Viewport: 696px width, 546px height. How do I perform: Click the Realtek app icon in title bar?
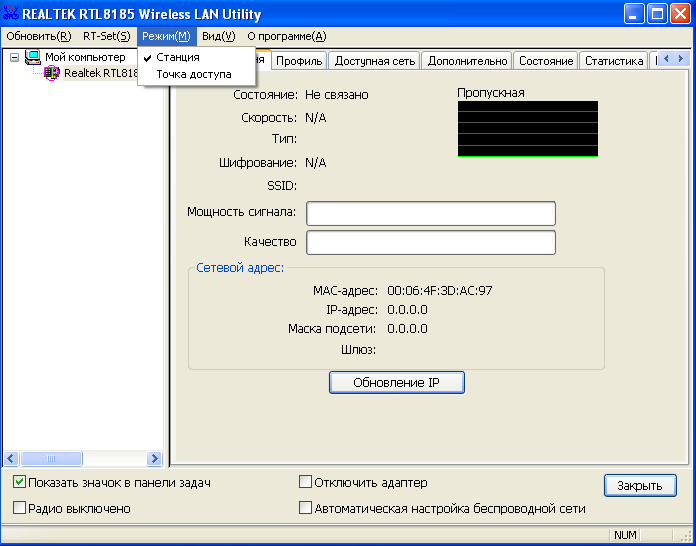(11, 13)
